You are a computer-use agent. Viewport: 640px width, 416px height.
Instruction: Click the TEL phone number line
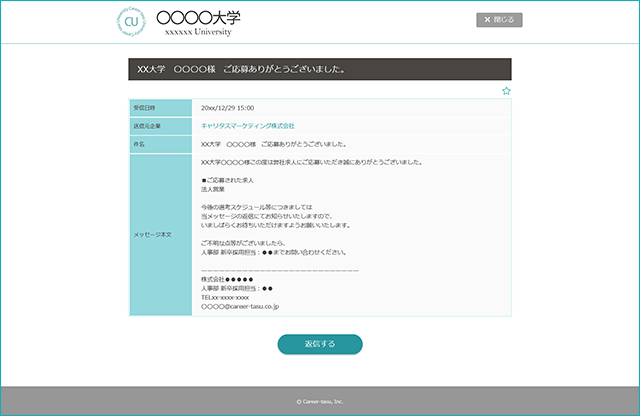pos(225,298)
